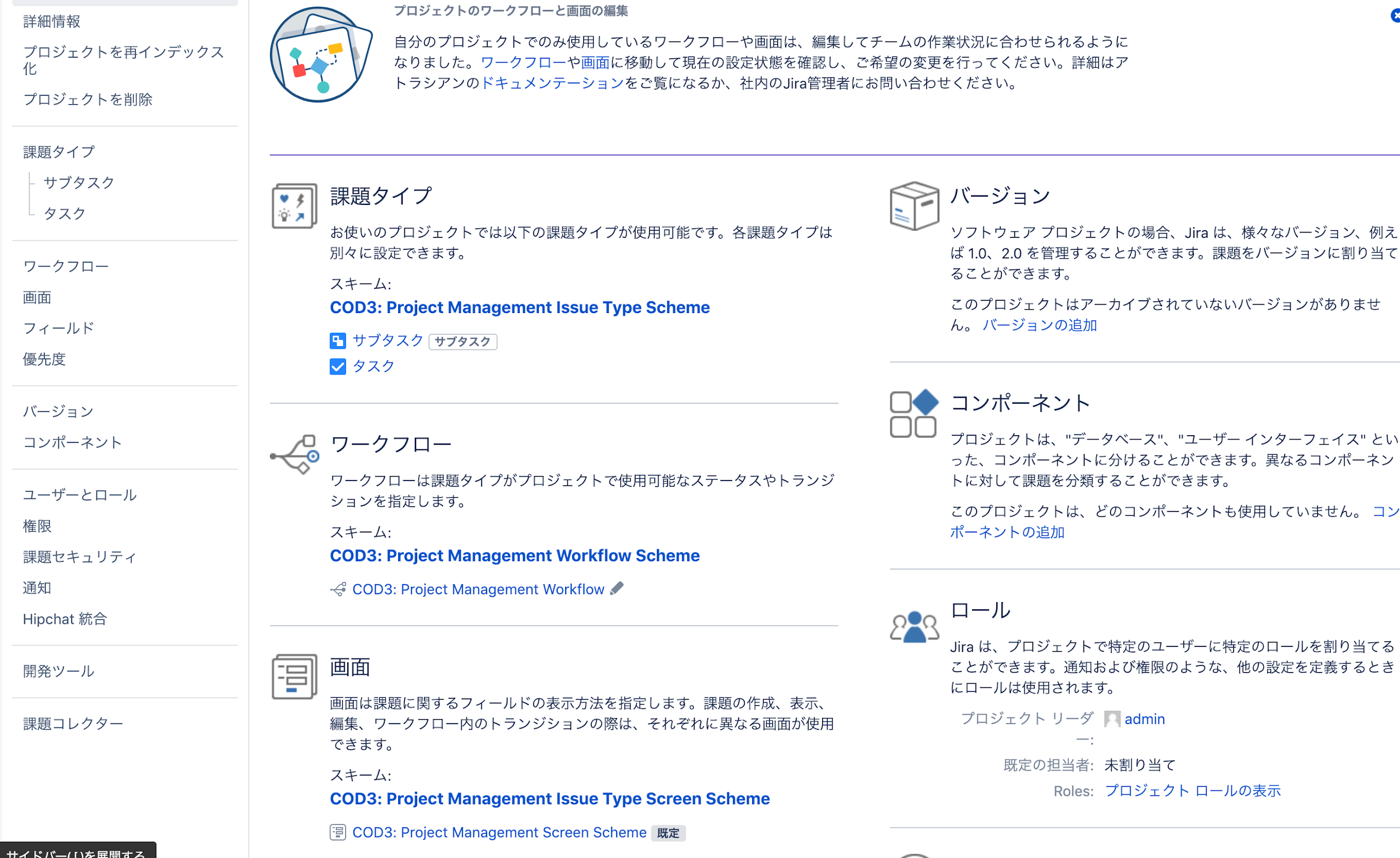Screen dimensions: 1400x858
Task: Open 画面 in the sidebar
Action: (x=37, y=297)
